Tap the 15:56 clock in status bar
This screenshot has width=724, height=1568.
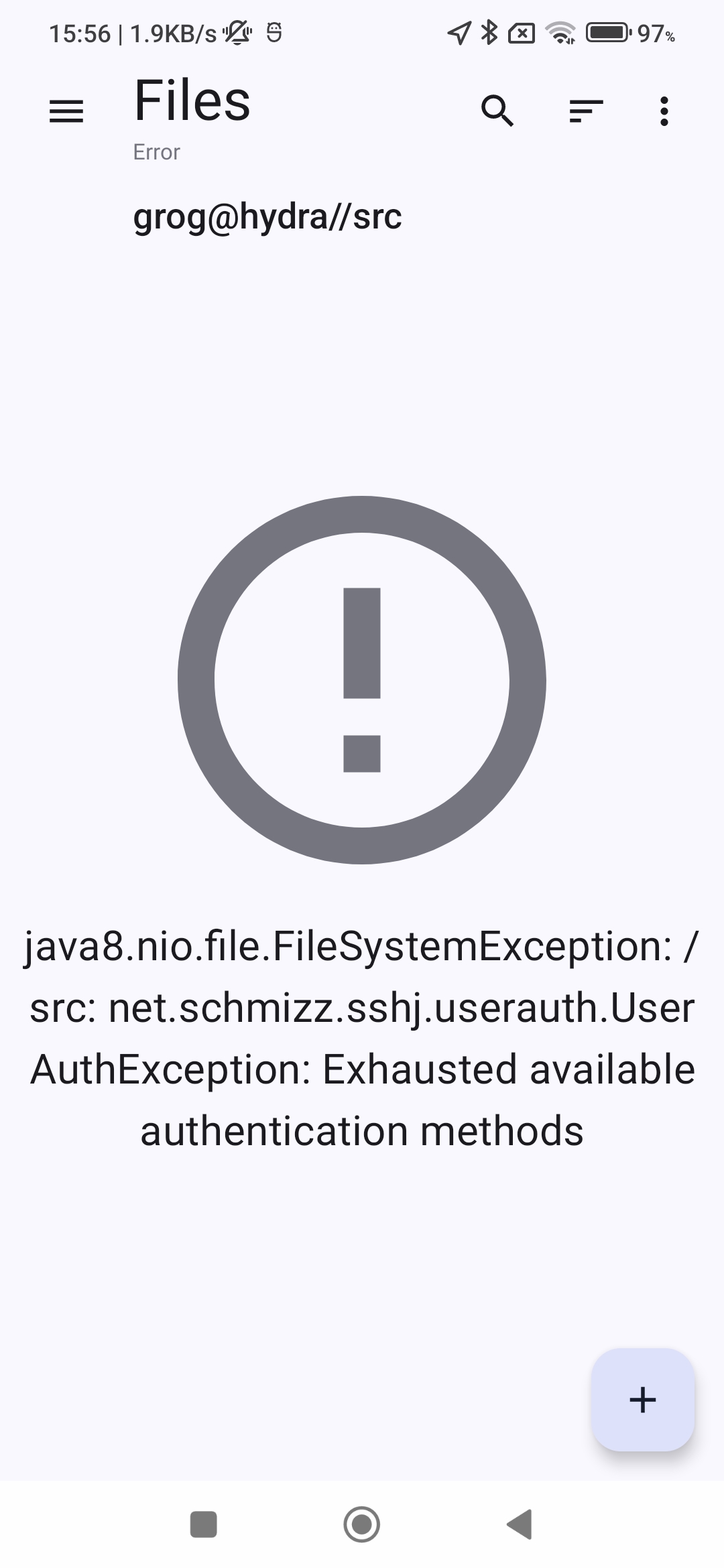click(x=80, y=34)
